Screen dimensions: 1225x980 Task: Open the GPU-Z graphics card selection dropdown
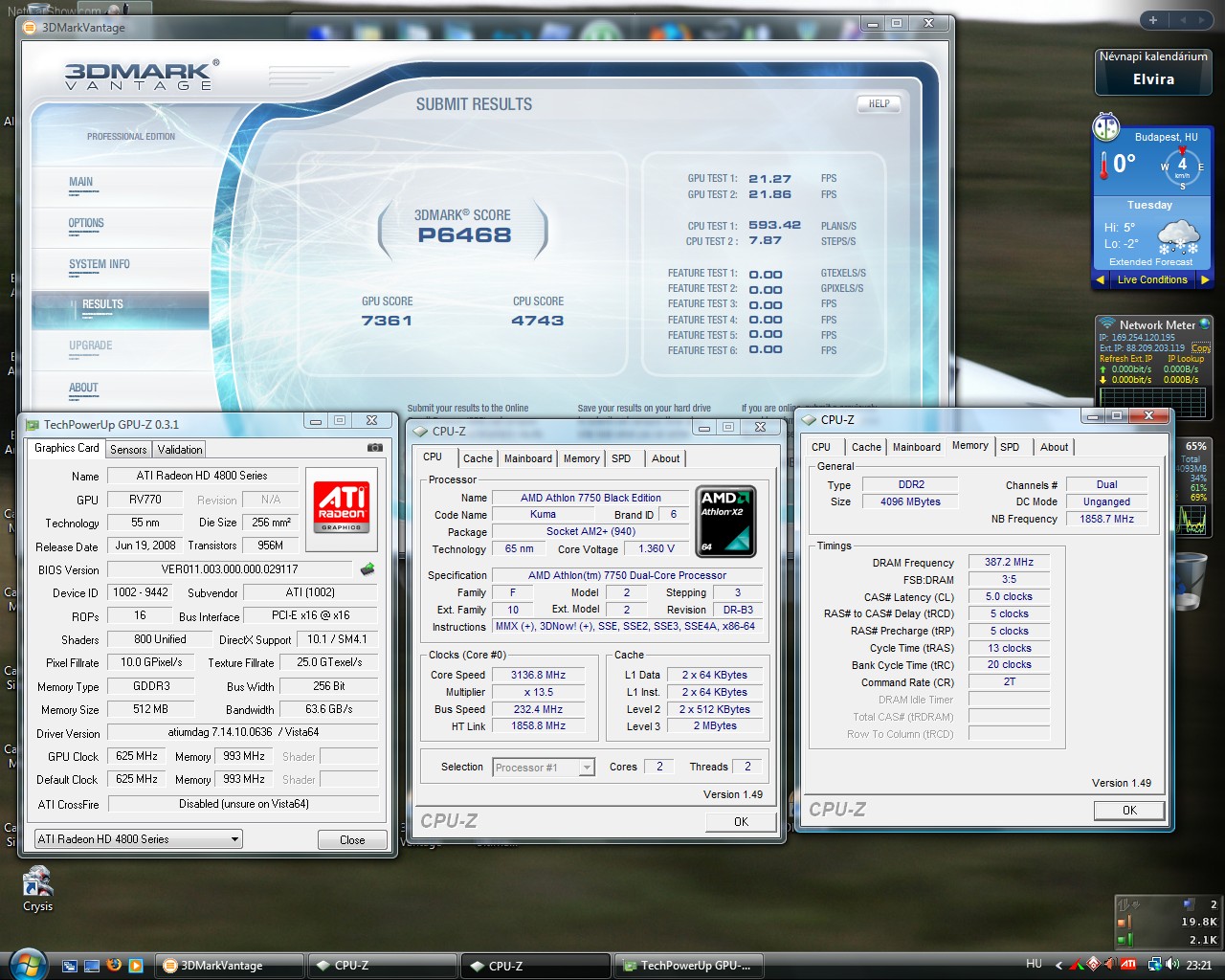[139, 839]
